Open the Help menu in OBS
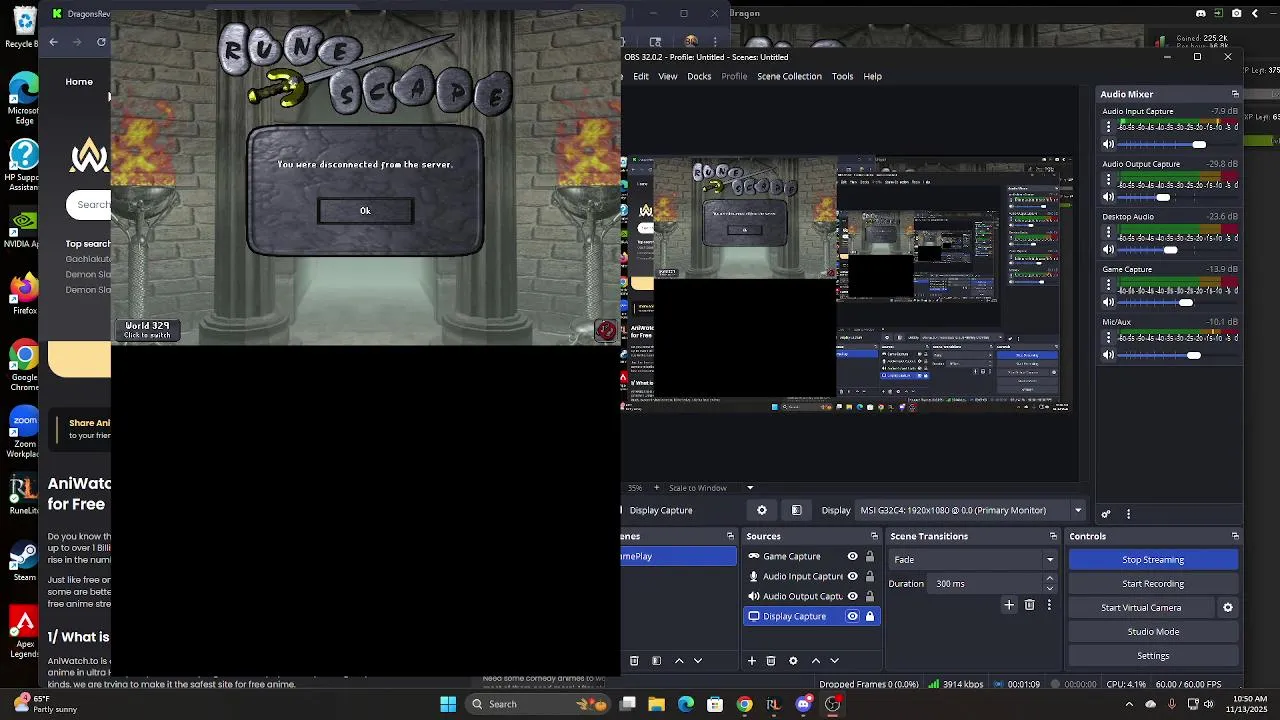Screen dimensions: 1280x720 tap(873, 76)
